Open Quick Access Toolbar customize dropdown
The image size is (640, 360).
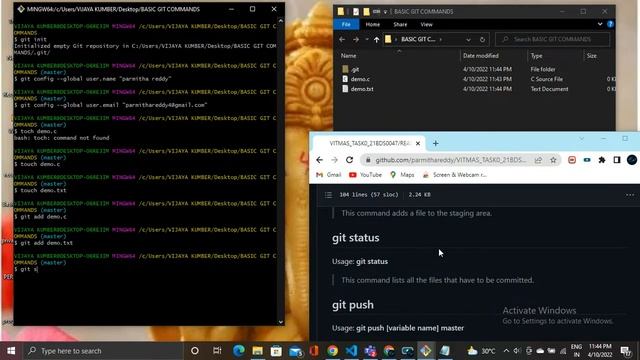click(385, 11)
